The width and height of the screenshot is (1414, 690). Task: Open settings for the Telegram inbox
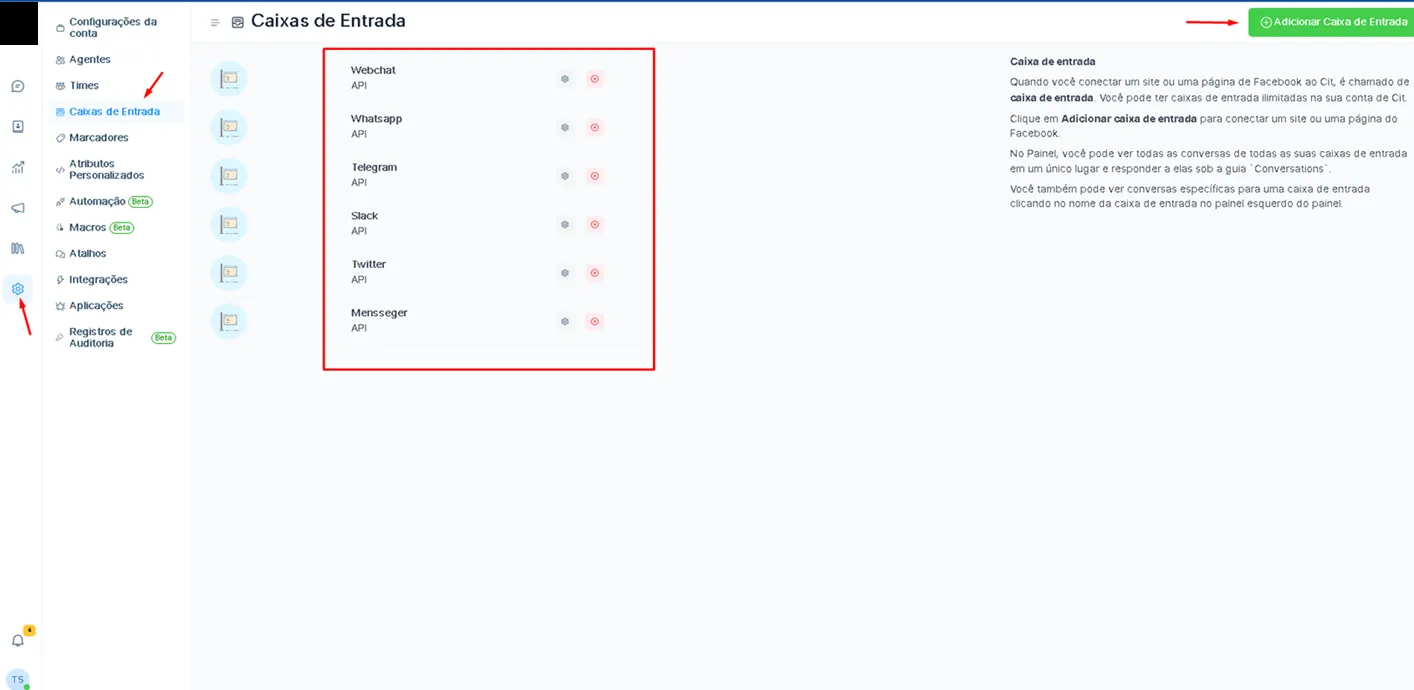tap(565, 176)
